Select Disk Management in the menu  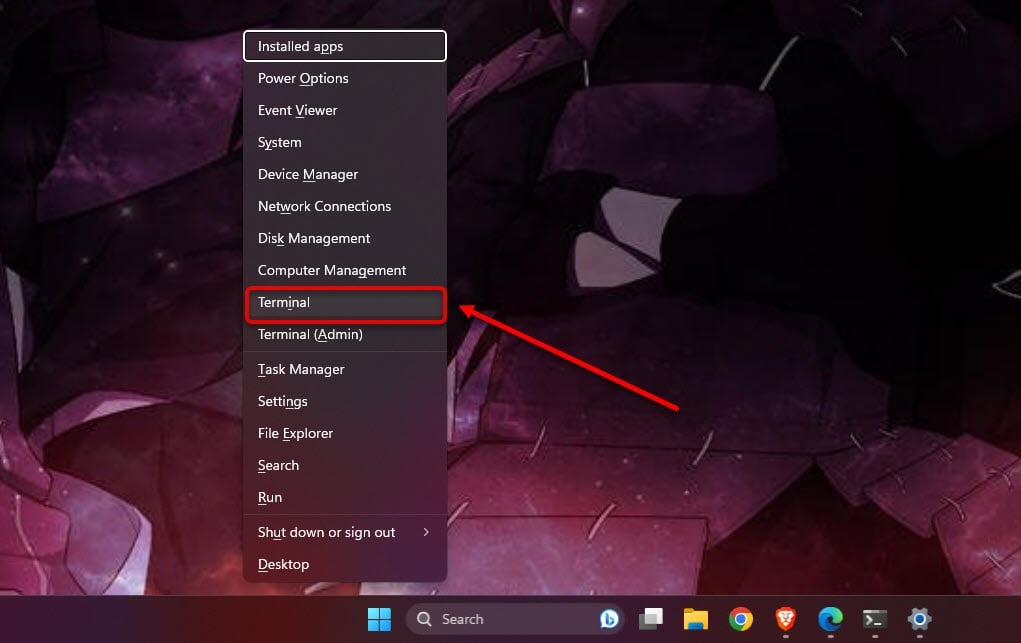tap(345, 238)
